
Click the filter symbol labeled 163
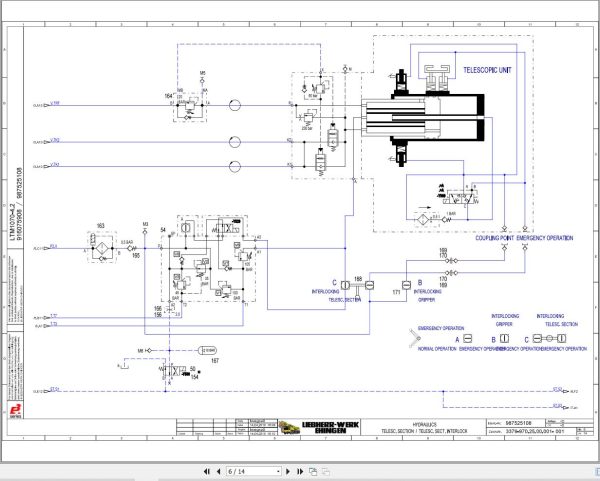(101, 247)
